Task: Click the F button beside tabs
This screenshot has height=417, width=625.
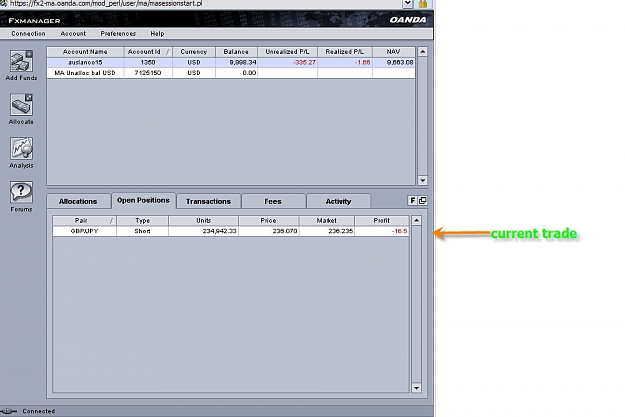Action: [x=413, y=201]
